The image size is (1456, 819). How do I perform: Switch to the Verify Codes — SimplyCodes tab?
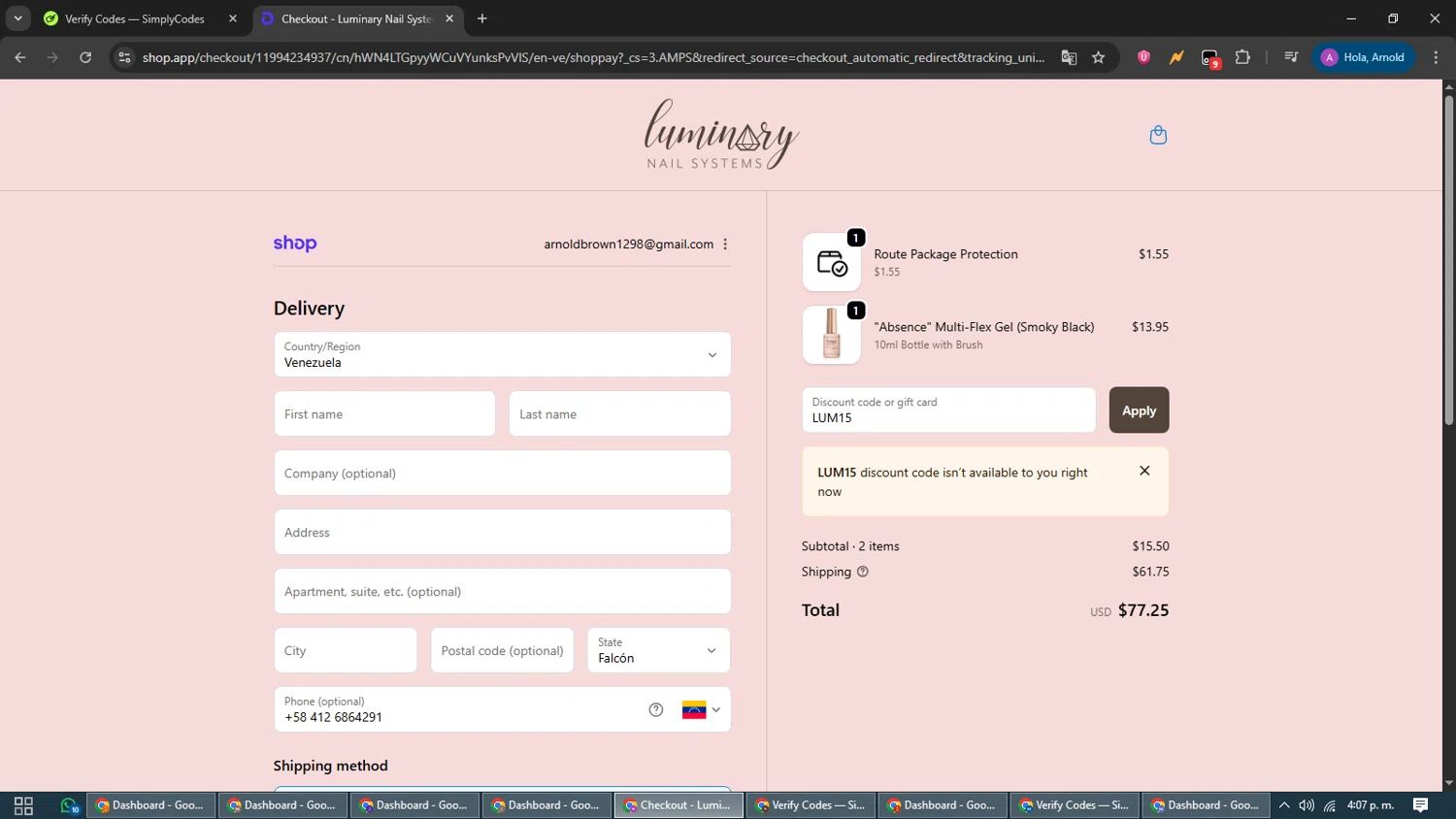(135, 18)
